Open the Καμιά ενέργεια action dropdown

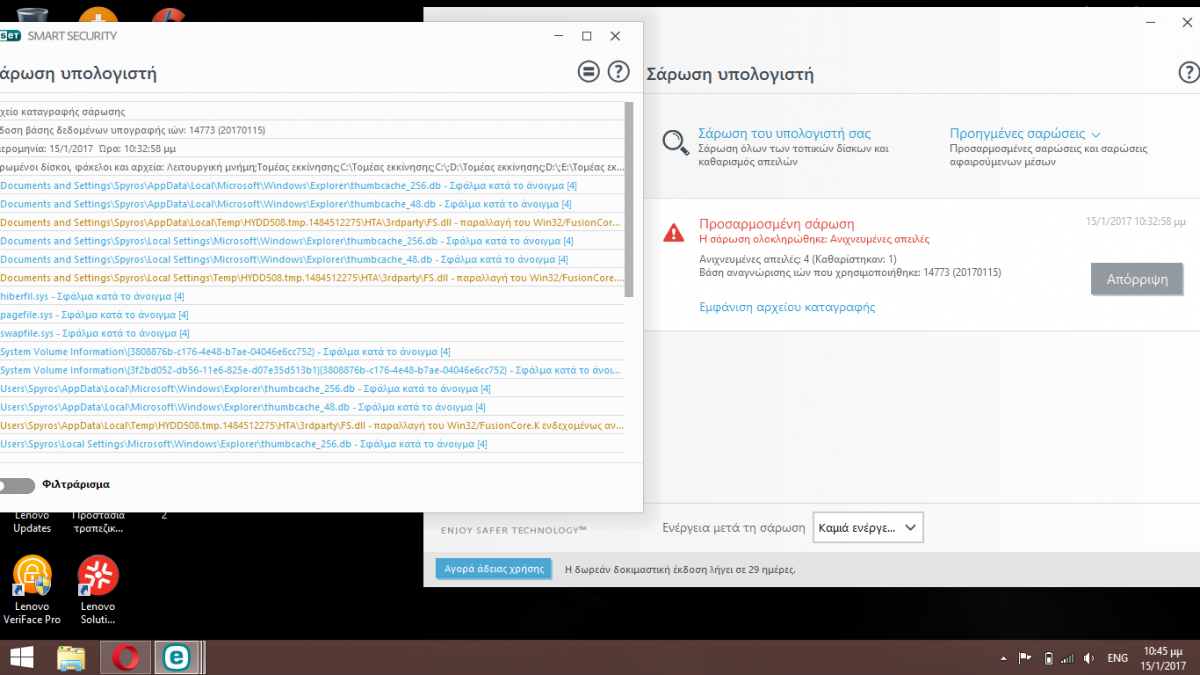pos(868,527)
